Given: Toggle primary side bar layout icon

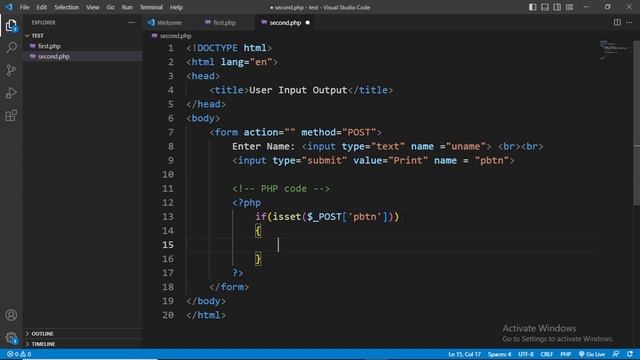Looking at the screenshot, I should [x=532, y=7].
